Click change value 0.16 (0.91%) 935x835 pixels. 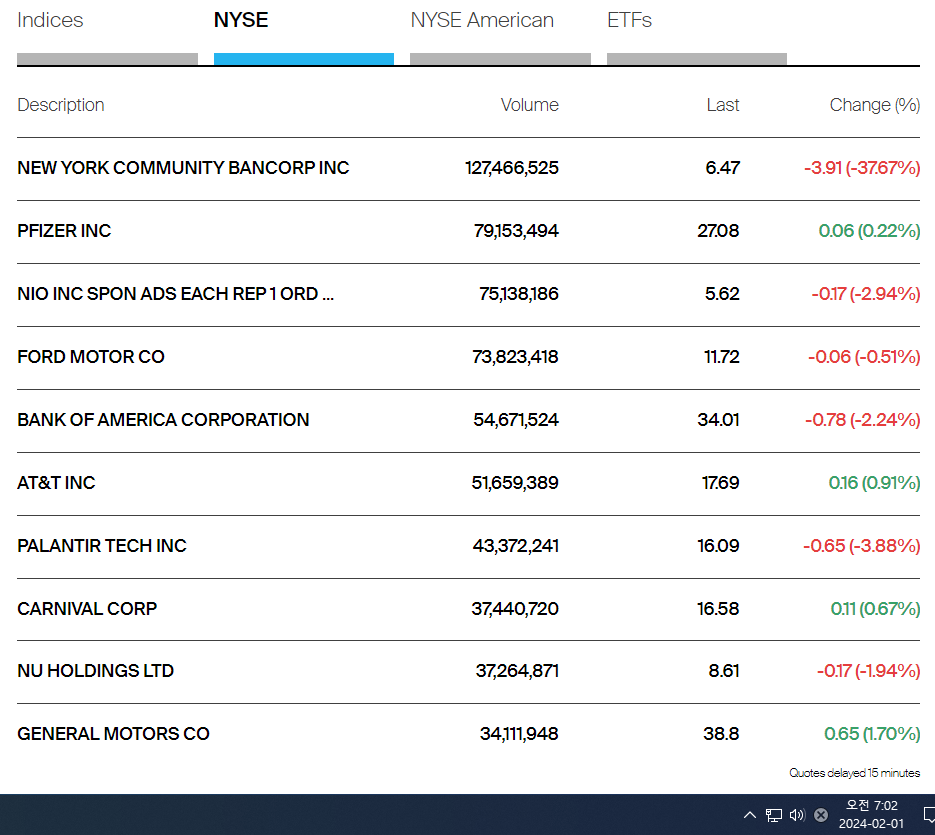click(874, 483)
